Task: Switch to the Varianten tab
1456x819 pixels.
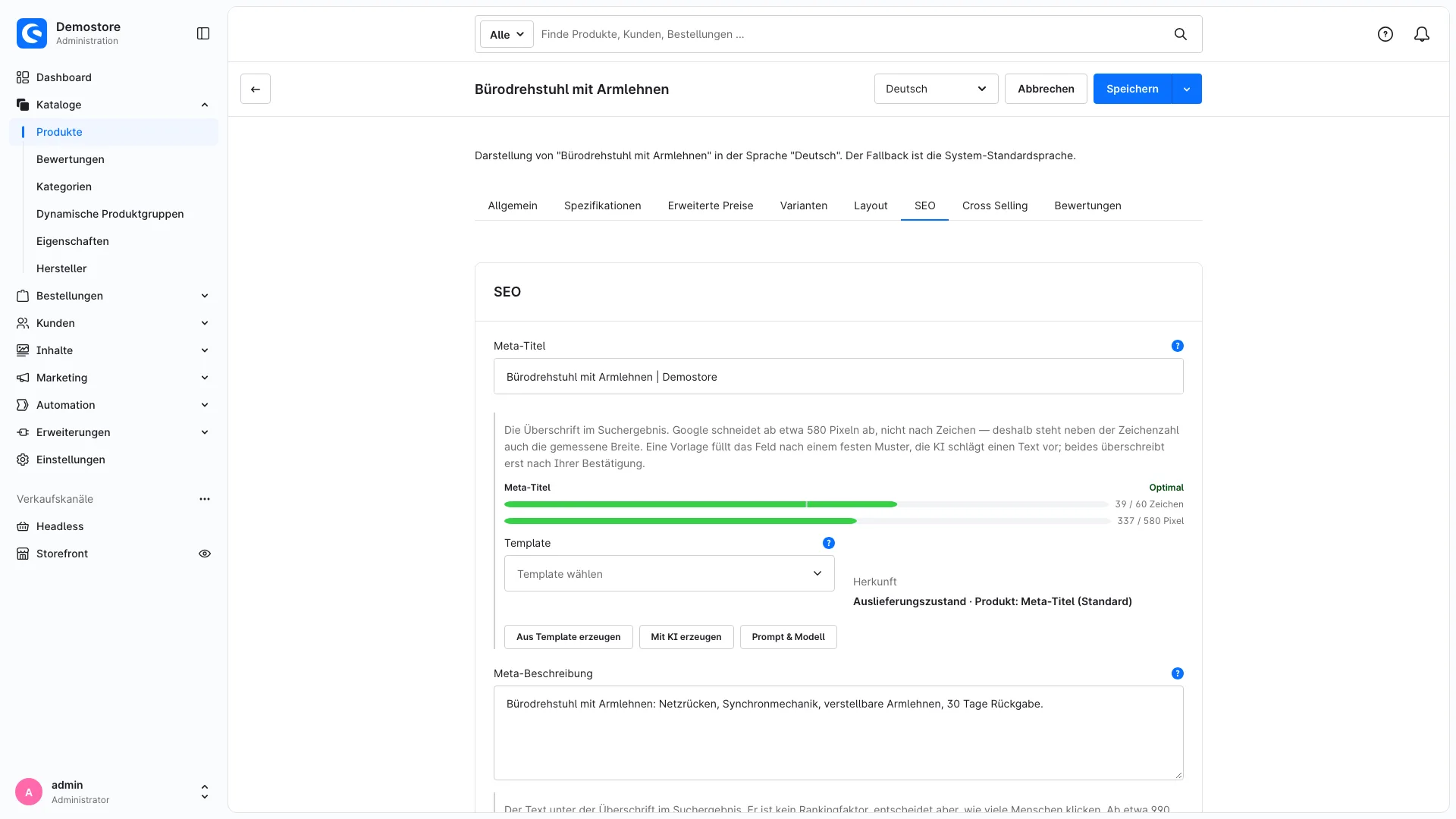Action: (x=804, y=206)
